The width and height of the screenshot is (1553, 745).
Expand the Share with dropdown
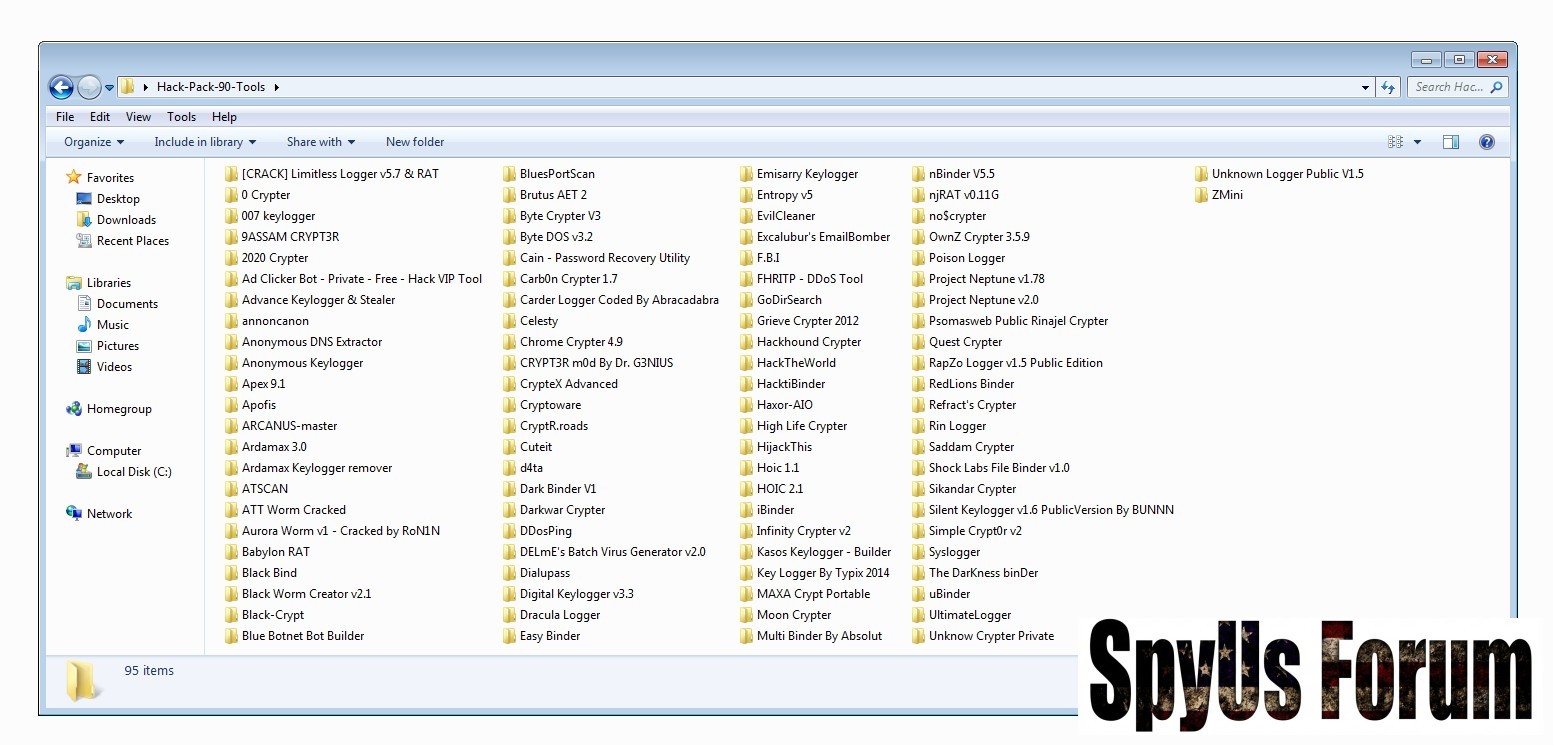point(320,142)
